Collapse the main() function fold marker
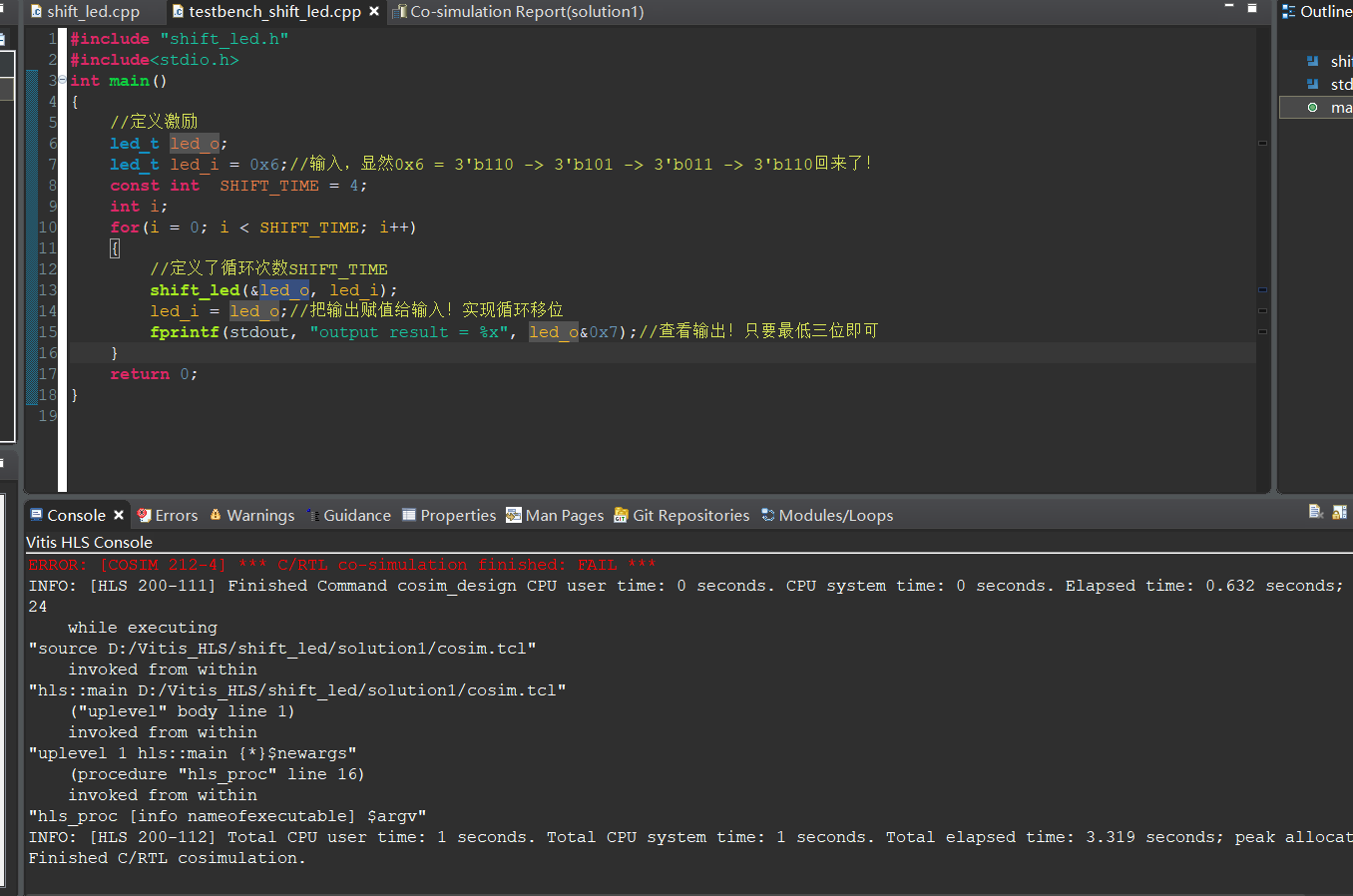Screen dimensions: 1353x896 click(62, 80)
